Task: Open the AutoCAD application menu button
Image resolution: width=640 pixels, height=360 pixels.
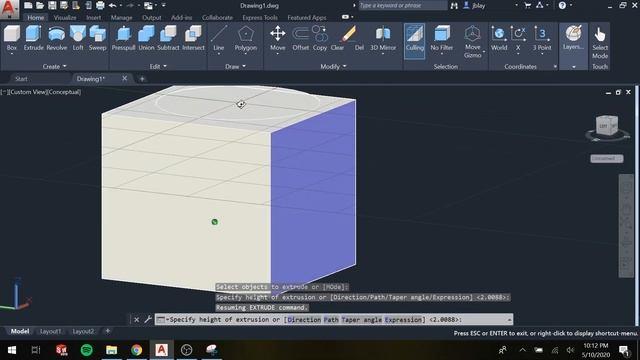Action: point(9,9)
